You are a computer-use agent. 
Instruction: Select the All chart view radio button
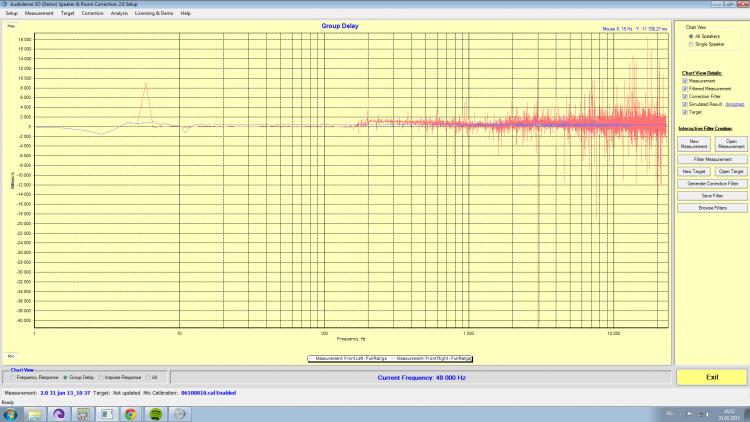pyautogui.click(x=148, y=378)
